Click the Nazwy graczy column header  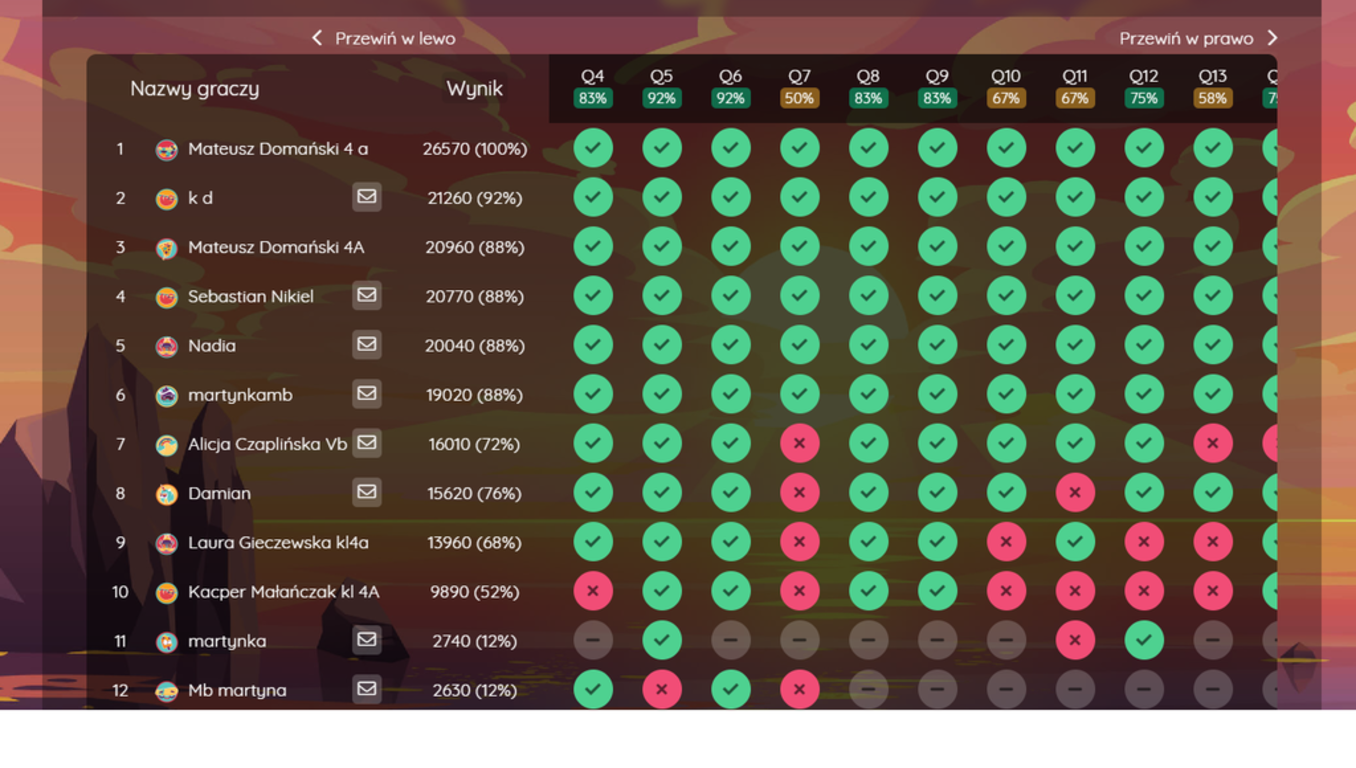pyautogui.click(x=195, y=88)
